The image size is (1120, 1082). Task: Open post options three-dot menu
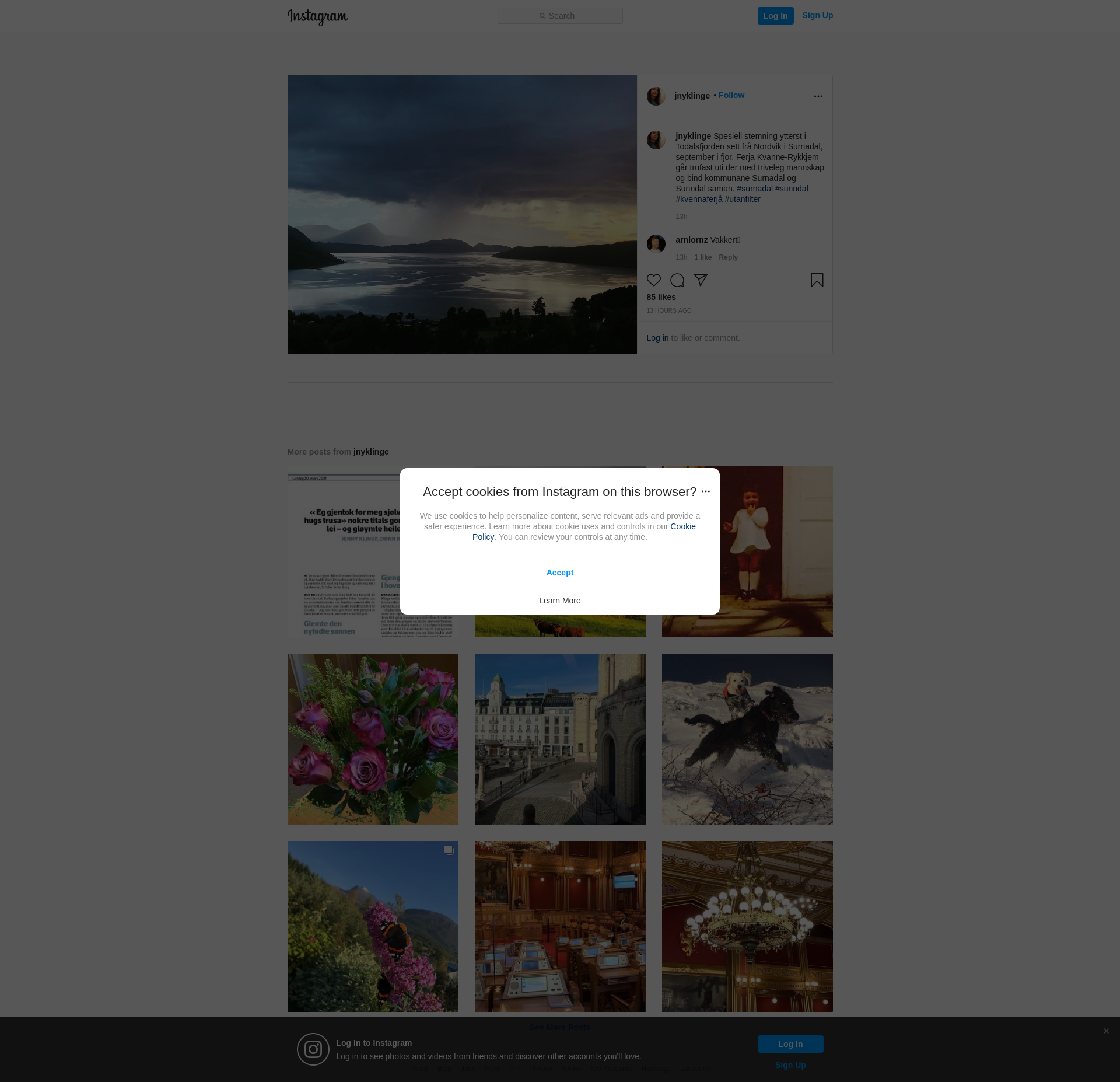818,96
